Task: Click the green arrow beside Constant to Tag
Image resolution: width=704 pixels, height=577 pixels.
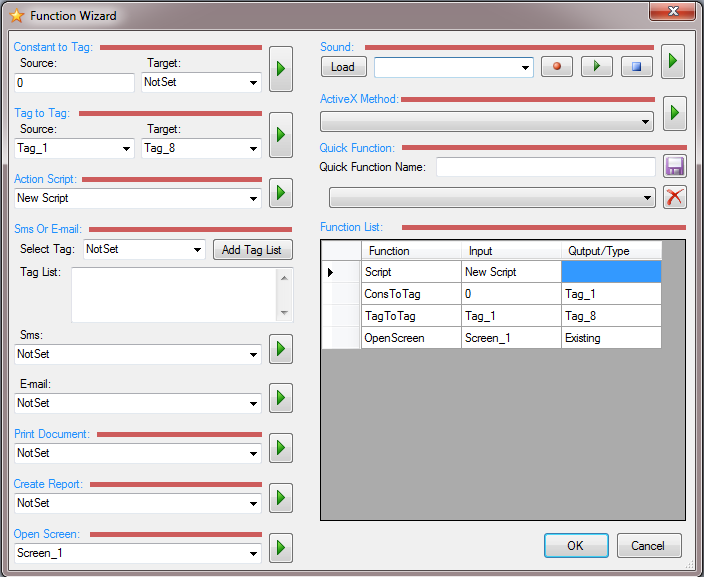Action: pyautogui.click(x=281, y=70)
